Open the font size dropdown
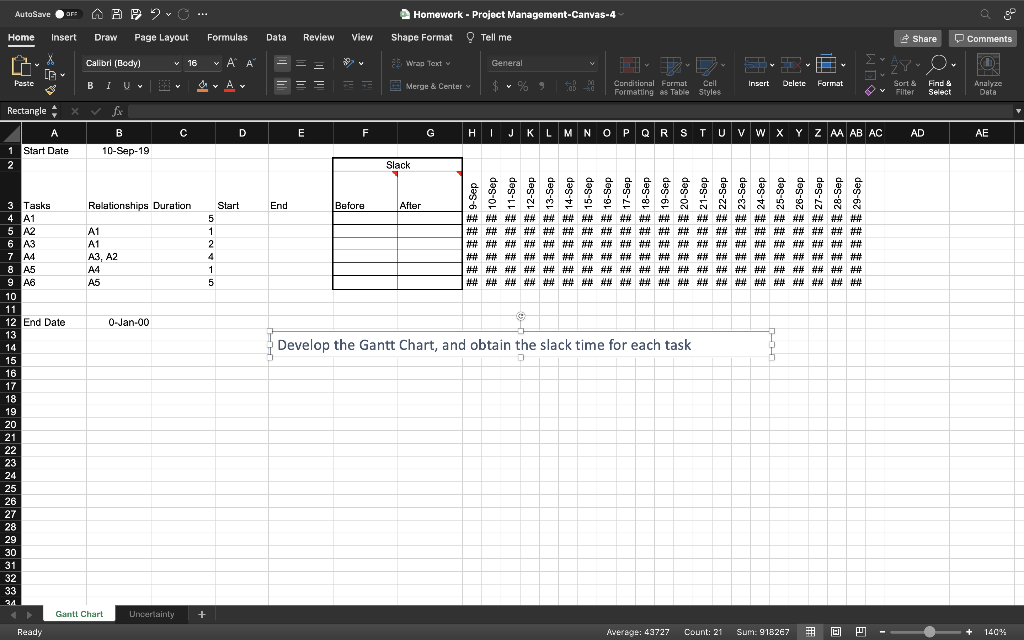The height and width of the screenshot is (640, 1024). (x=216, y=62)
